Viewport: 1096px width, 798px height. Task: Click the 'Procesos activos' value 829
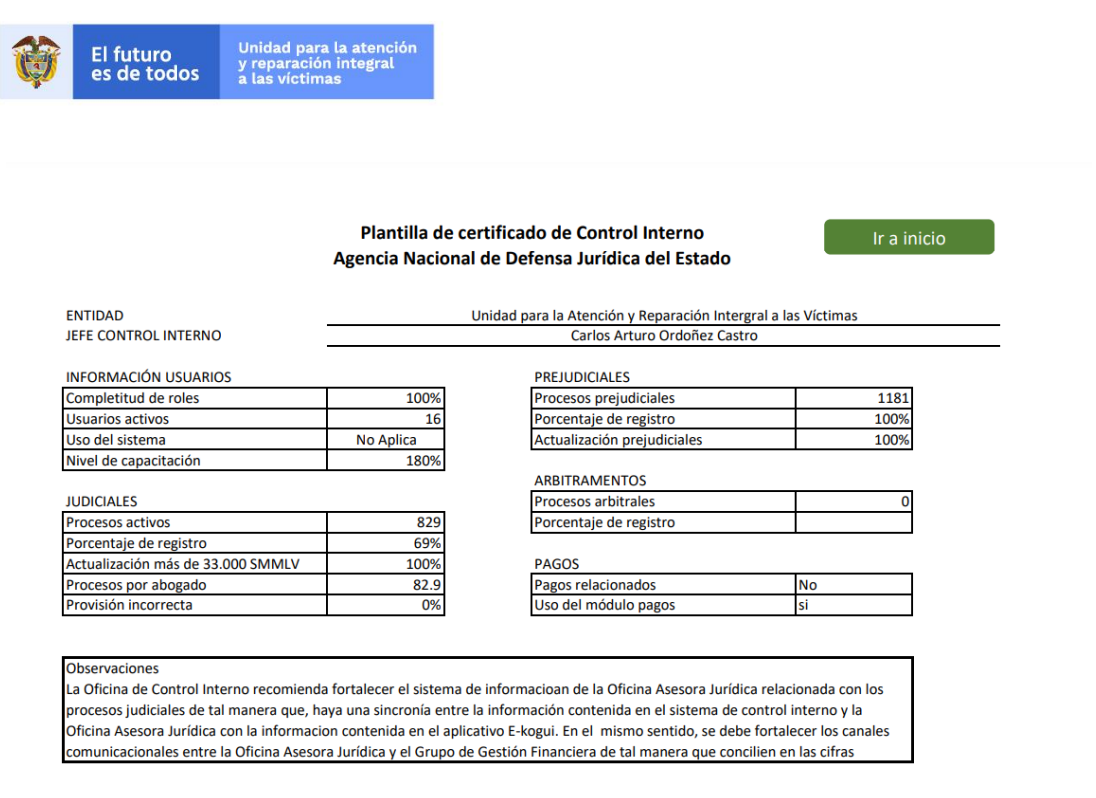(x=386, y=523)
